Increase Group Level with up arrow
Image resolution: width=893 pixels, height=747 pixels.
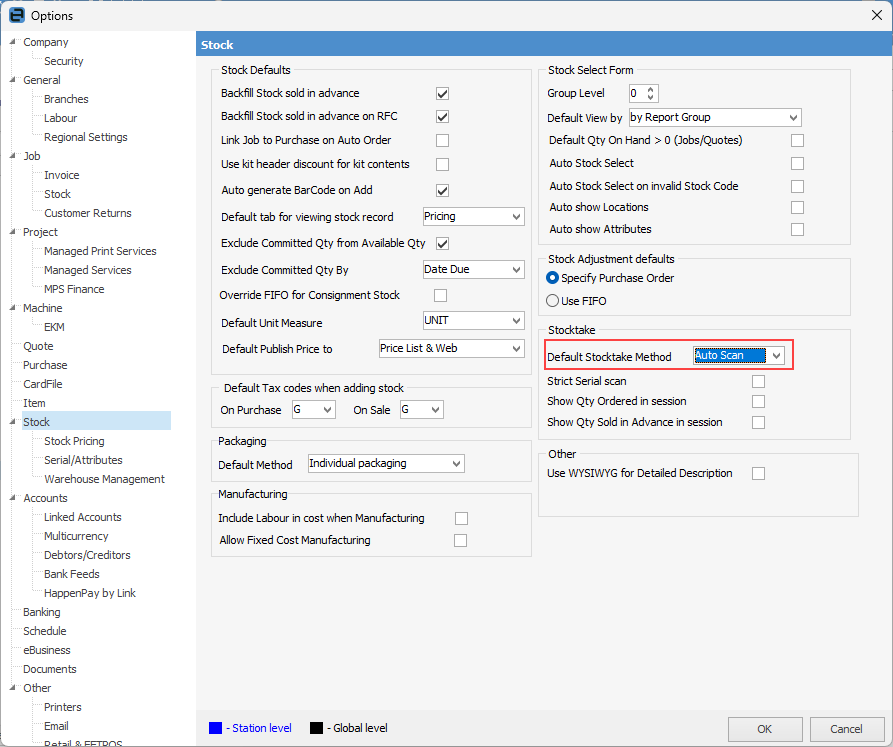(x=650, y=89)
